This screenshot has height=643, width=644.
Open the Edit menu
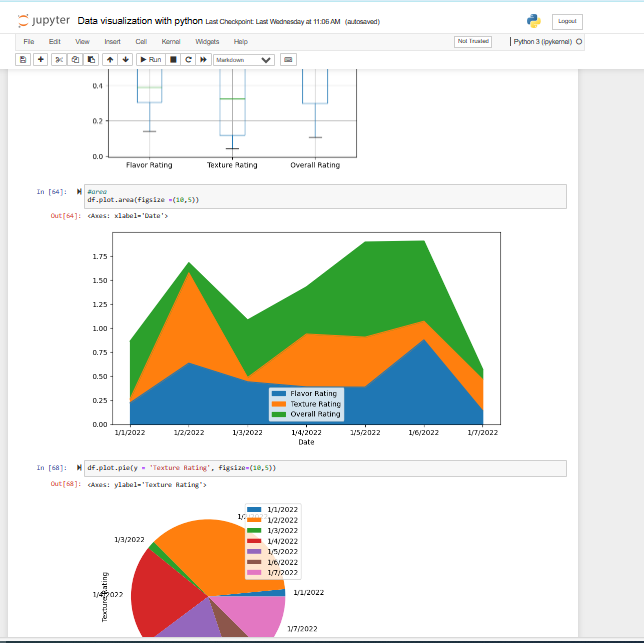[x=55, y=41]
